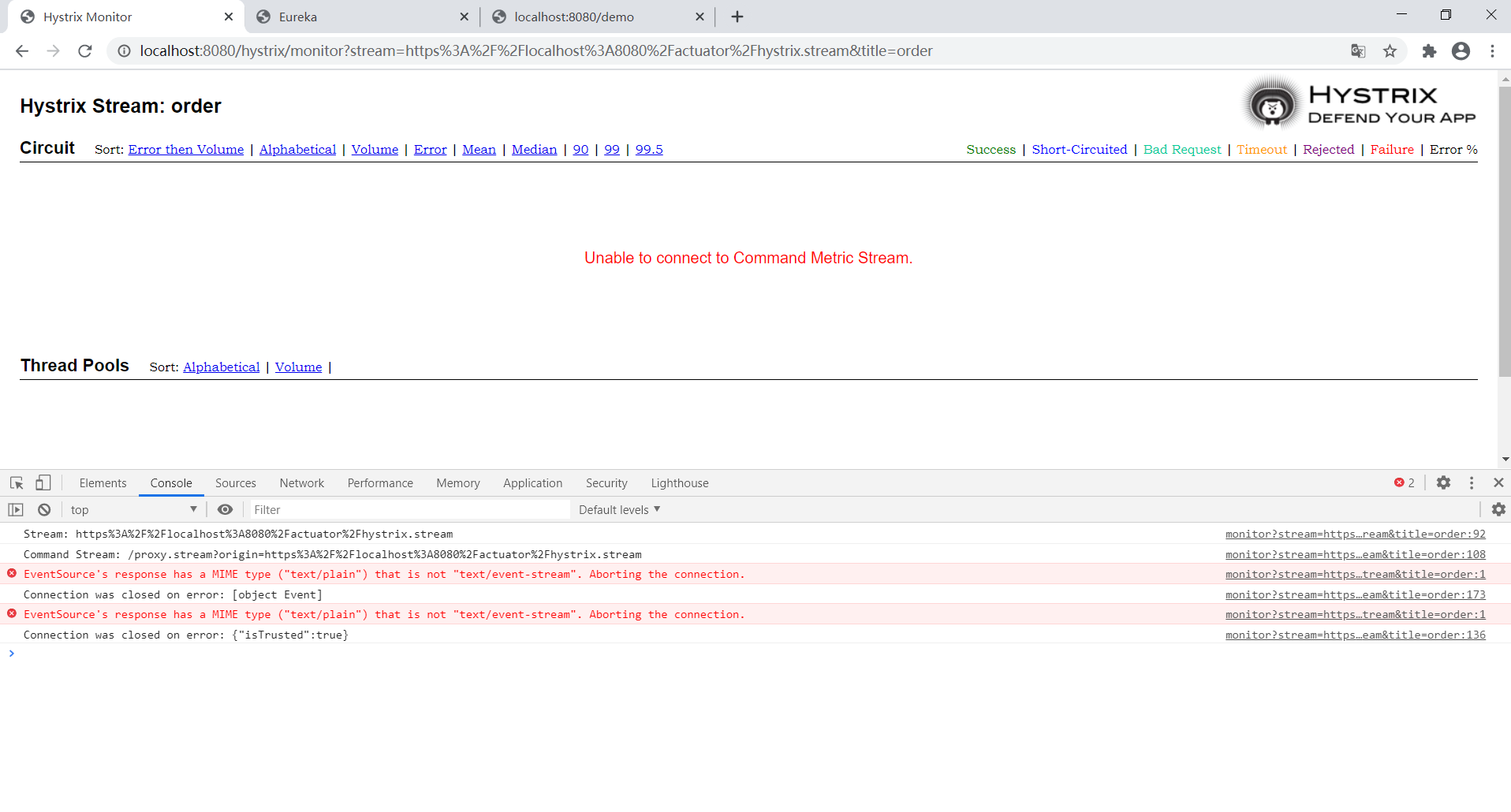Screen dimensions: 1511x812
Task: Close the DevTools panel
Action: 1498,482
